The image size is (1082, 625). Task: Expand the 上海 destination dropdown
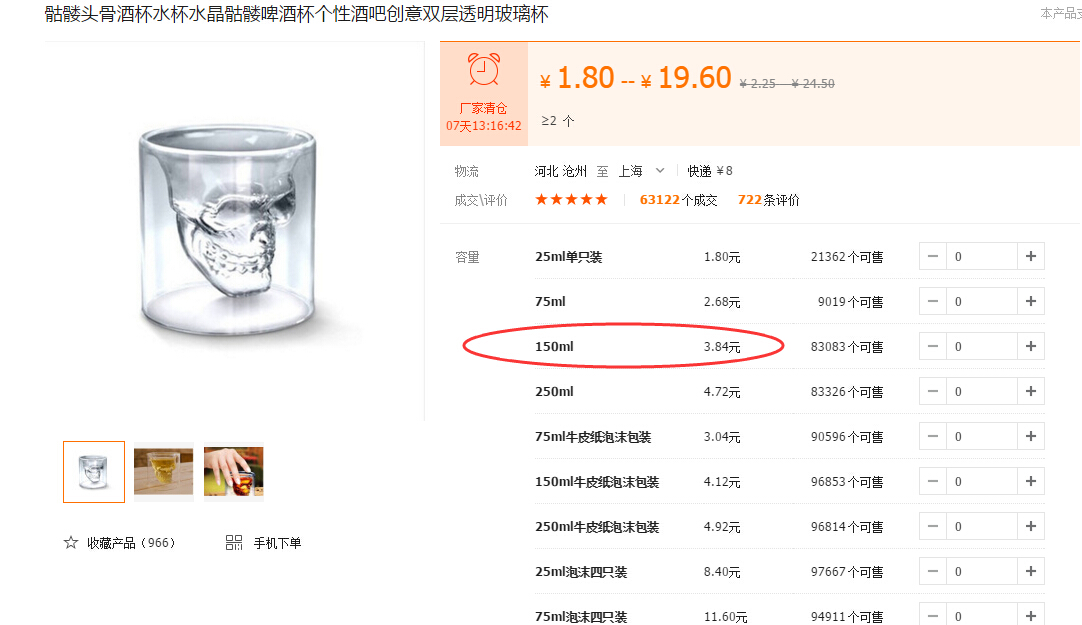(641, 171)
